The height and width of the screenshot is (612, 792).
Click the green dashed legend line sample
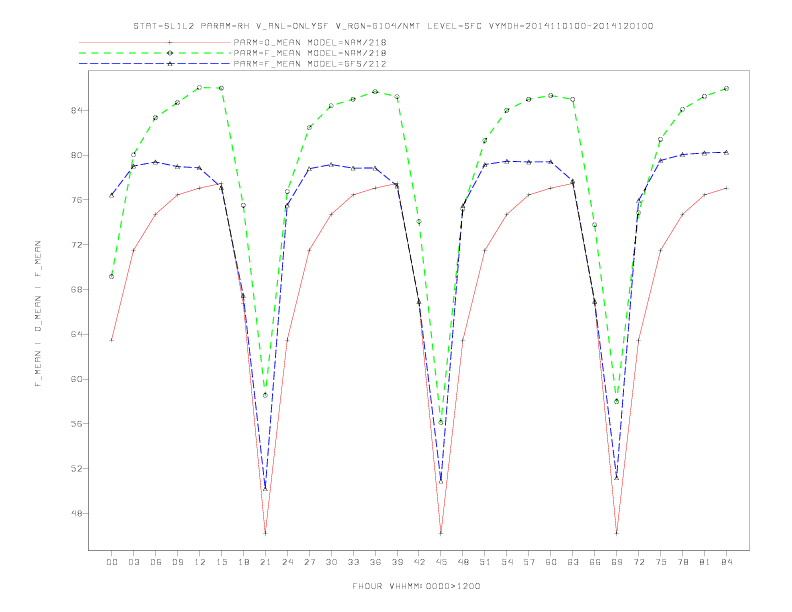(x=155, y=53)
